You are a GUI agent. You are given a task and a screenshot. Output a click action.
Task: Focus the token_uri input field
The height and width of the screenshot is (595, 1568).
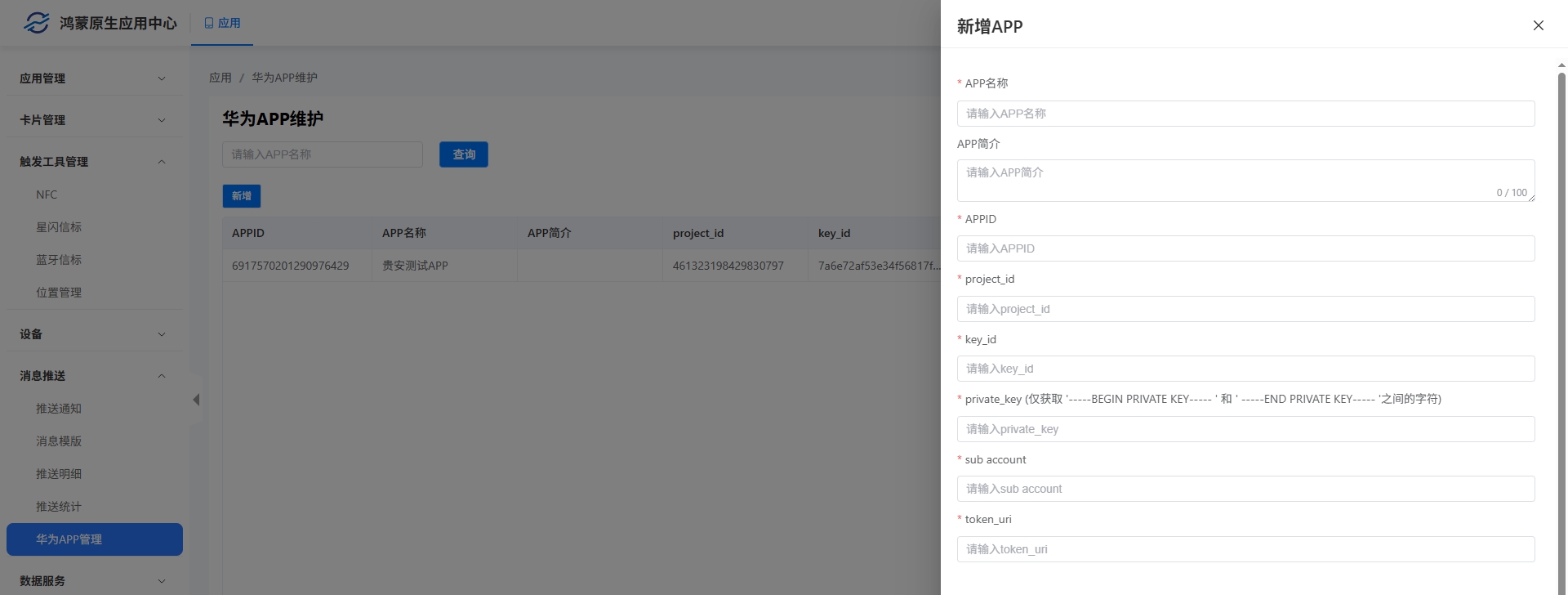click(1245, 549)
